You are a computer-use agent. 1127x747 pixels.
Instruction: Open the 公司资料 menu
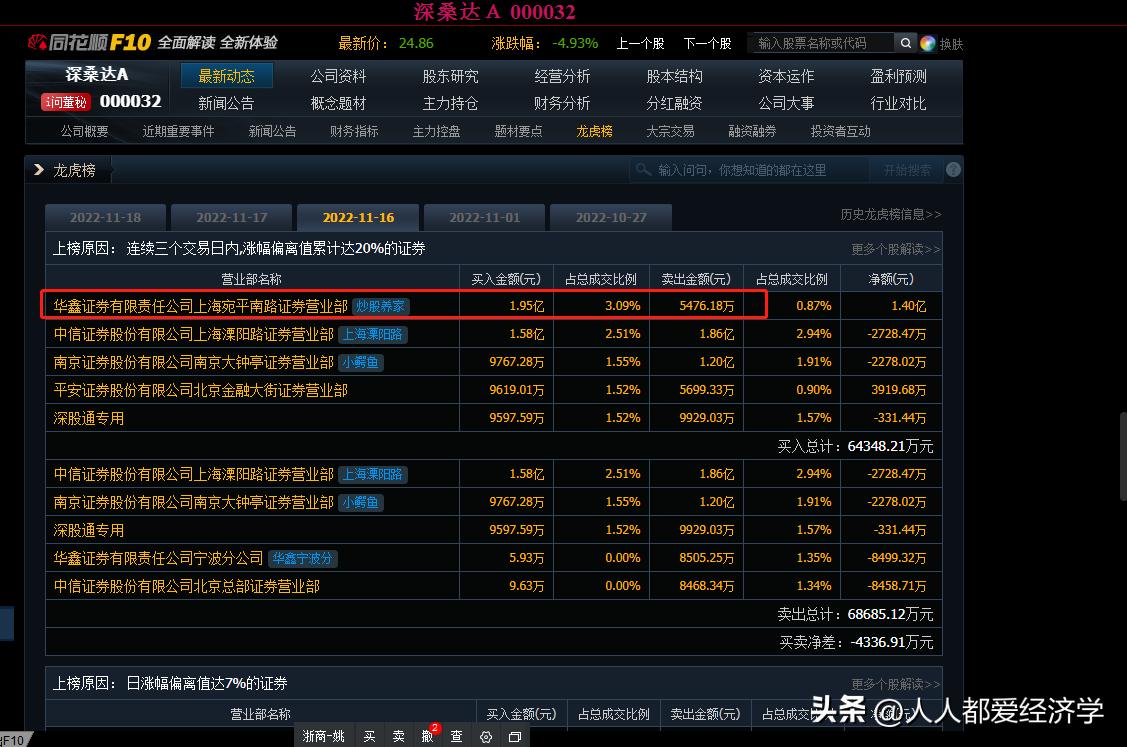[x=339, y=76]
